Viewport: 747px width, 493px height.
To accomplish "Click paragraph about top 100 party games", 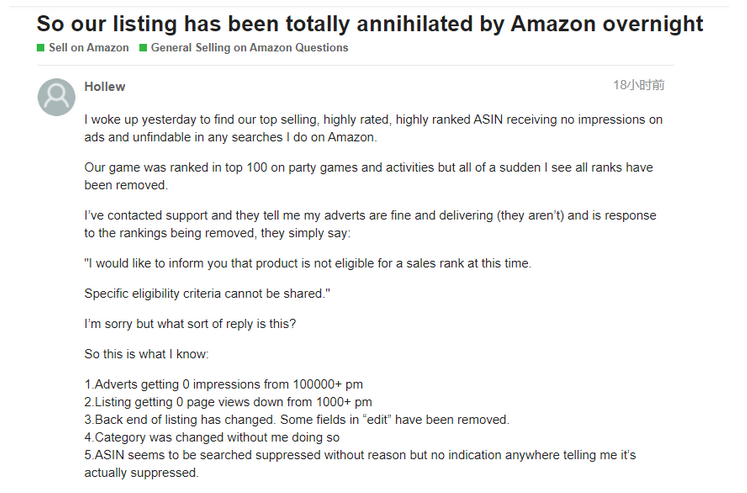I will click(x=369, y=176).
